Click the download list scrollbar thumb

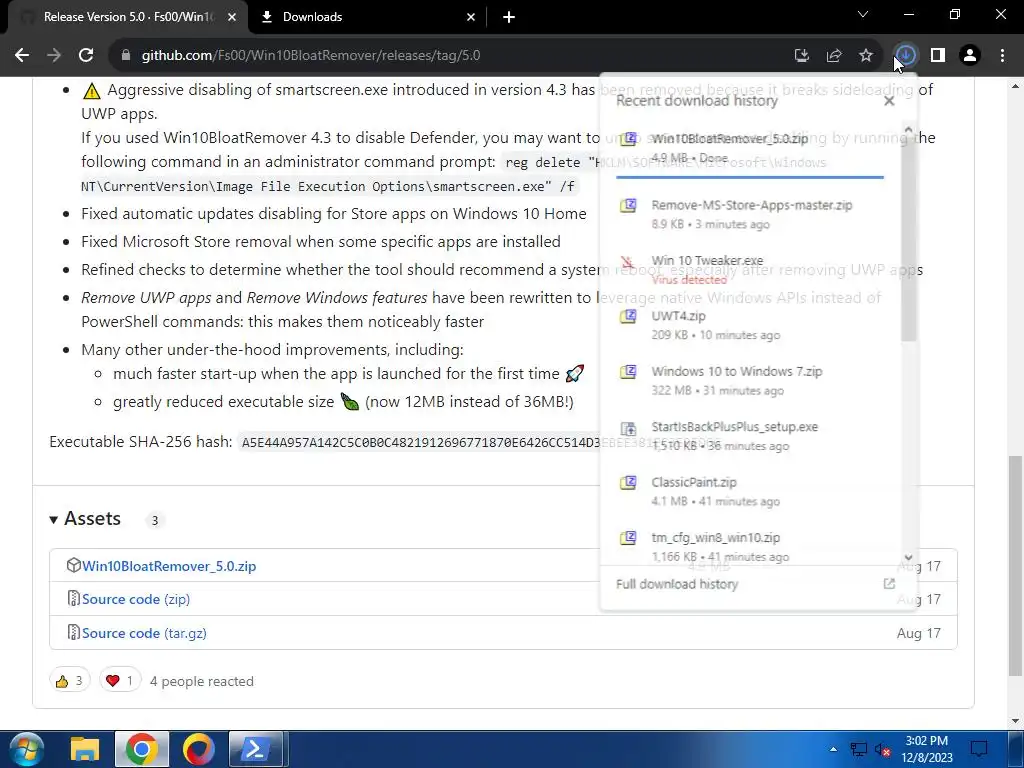click(908, 238)
